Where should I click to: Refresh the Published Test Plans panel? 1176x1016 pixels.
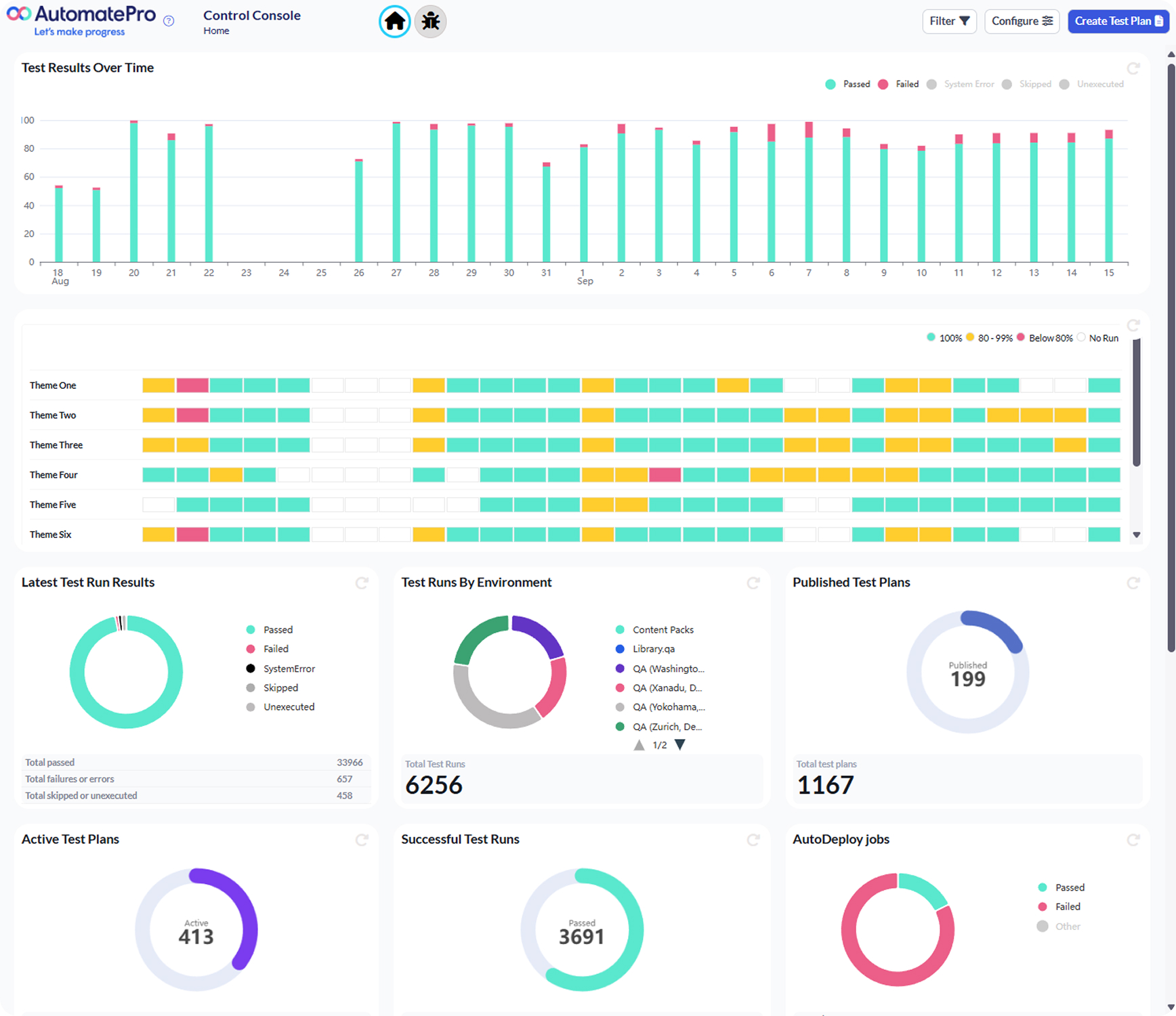click(1133, 583)
